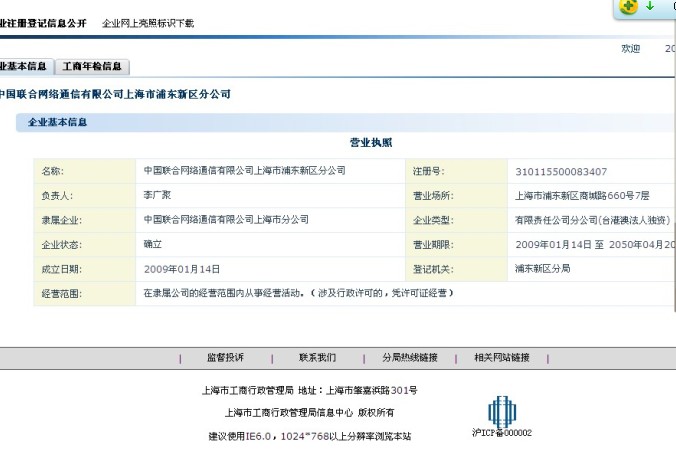Click the registration authority 浦东新区分局
The height and width of the screenshot is (456, 676).
(542, 269)
